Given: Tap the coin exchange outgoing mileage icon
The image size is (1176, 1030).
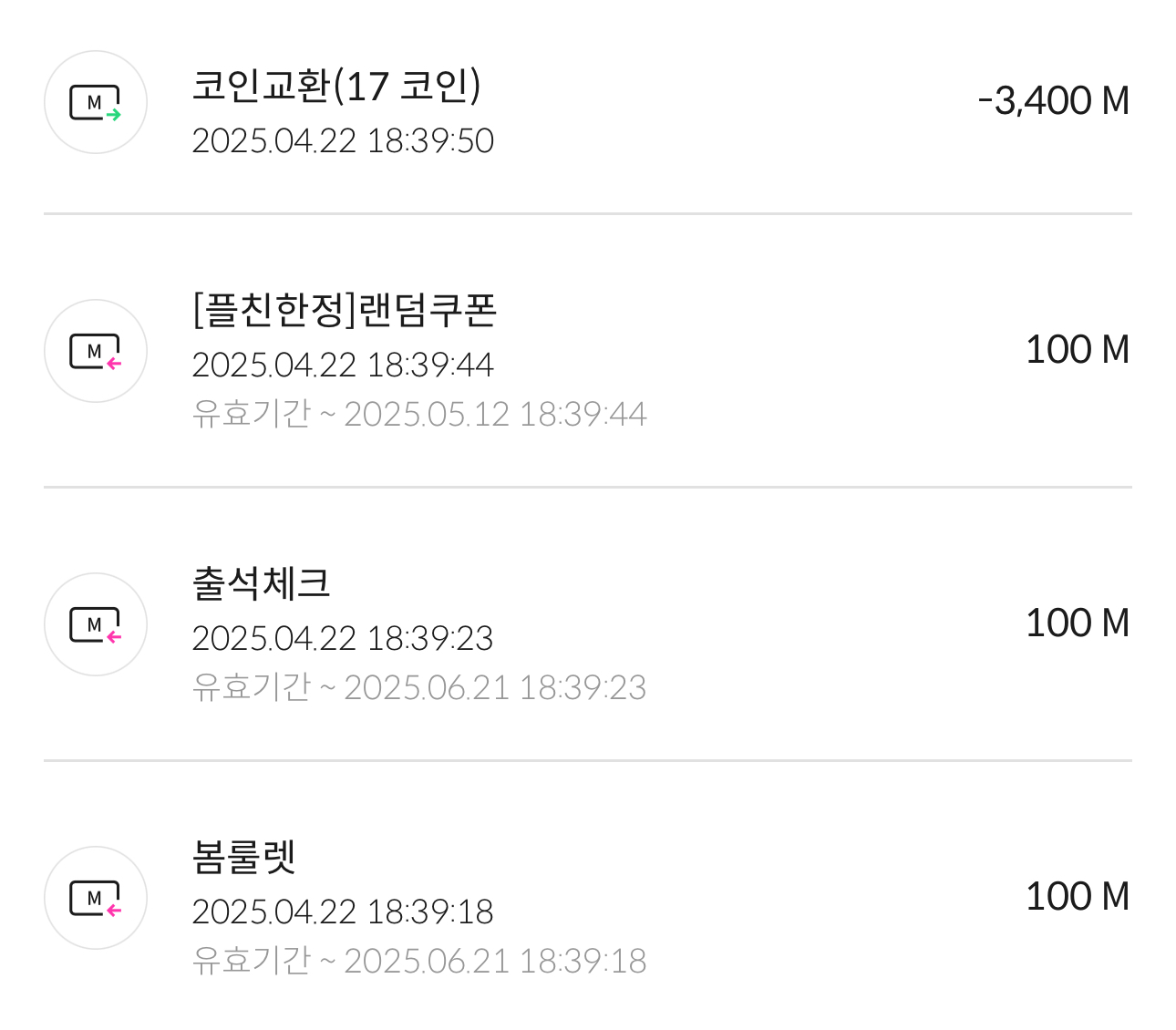Looking at the screenshot, I should tap(96, 102).
